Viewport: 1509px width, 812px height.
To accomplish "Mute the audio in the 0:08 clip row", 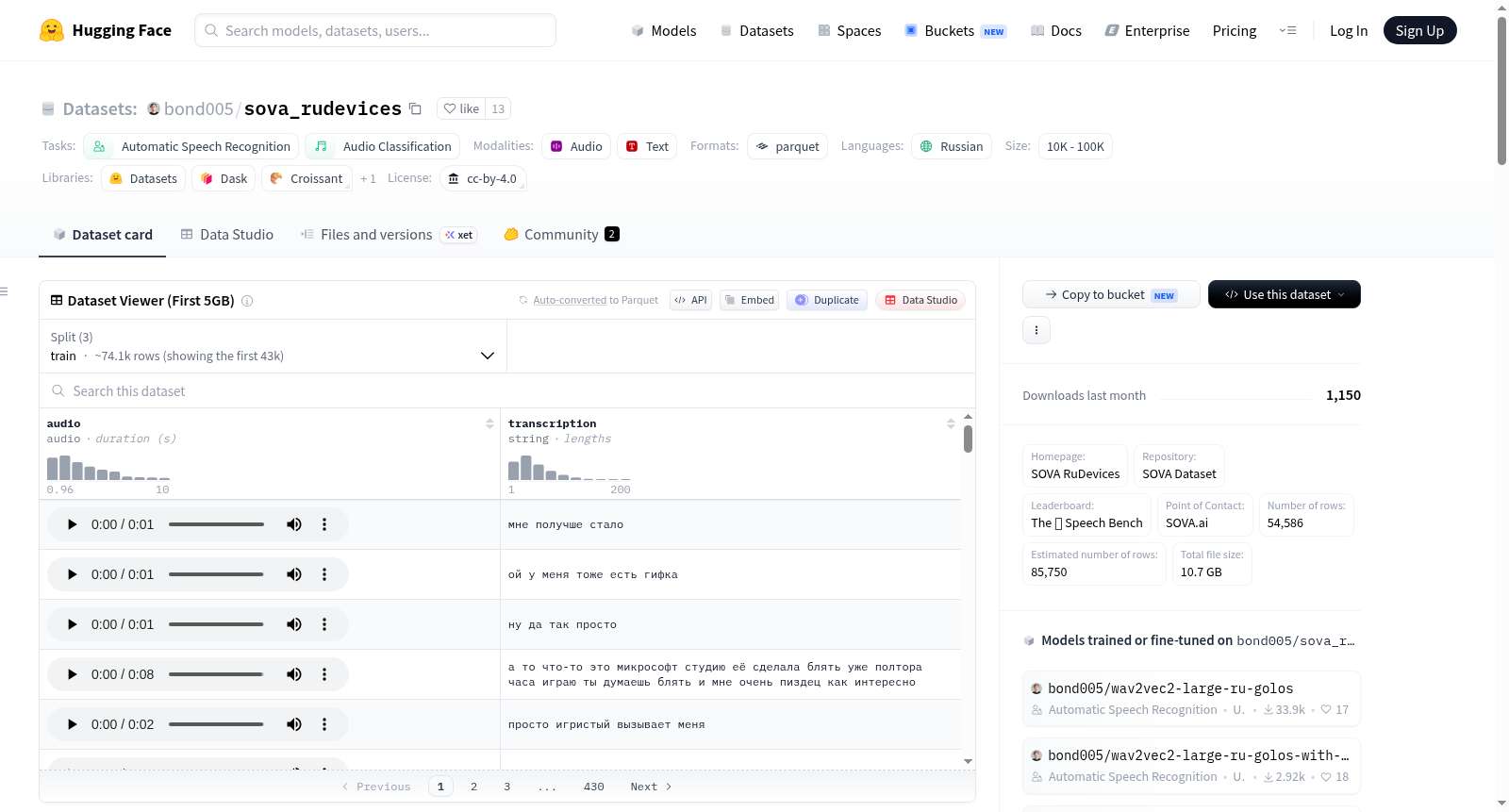I will click(294, 674).
